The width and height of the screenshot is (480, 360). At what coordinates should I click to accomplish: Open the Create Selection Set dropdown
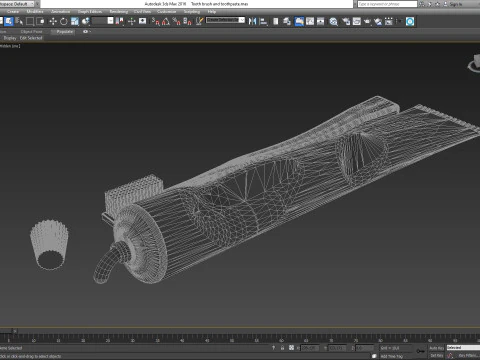[225, 20]
